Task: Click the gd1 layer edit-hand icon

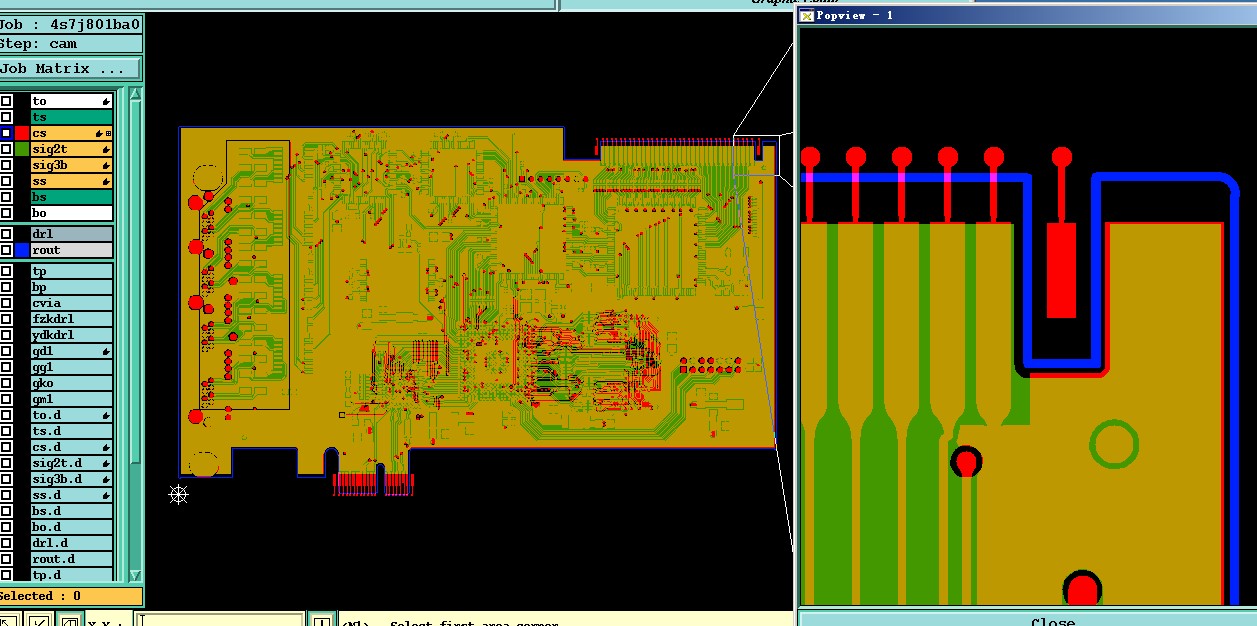Action: pos(104,351)
